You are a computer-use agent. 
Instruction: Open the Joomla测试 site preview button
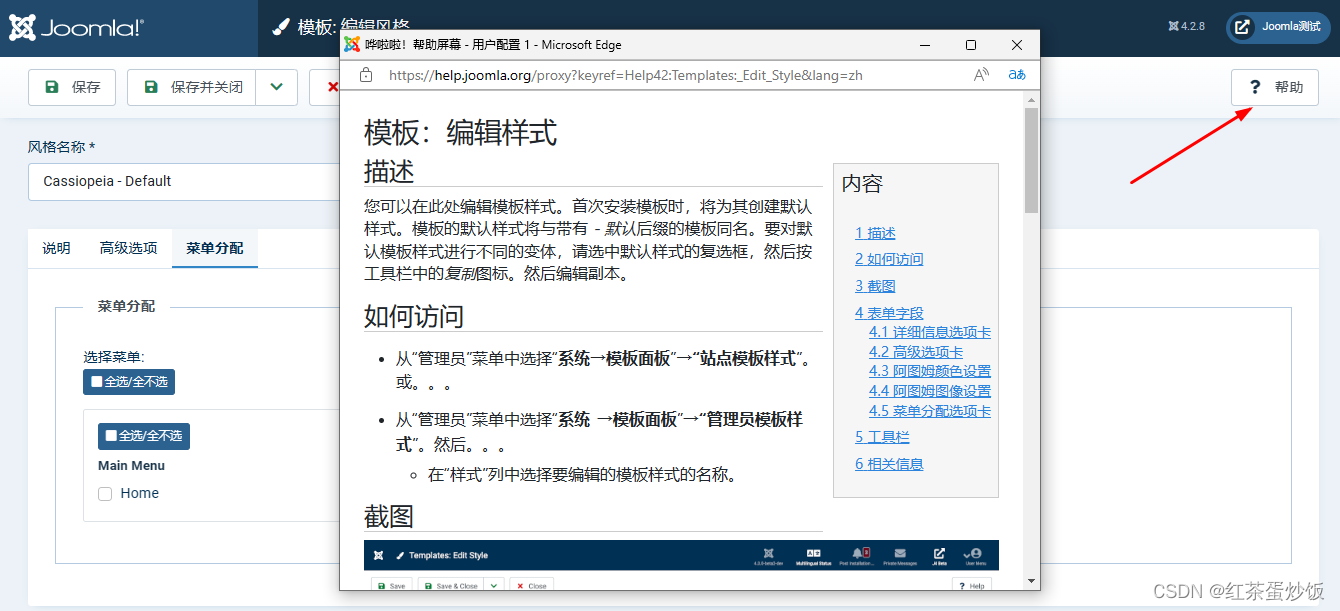[x=1278, y=27]
